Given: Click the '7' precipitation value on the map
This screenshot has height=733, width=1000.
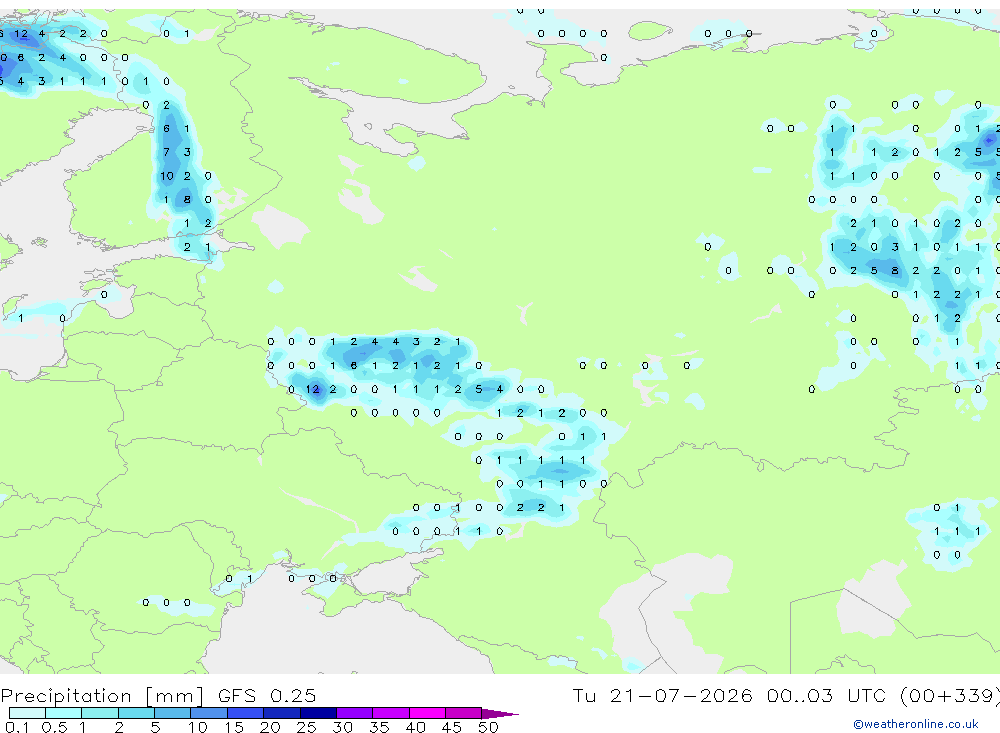Looking at the screenshot, I should (166, 152).
